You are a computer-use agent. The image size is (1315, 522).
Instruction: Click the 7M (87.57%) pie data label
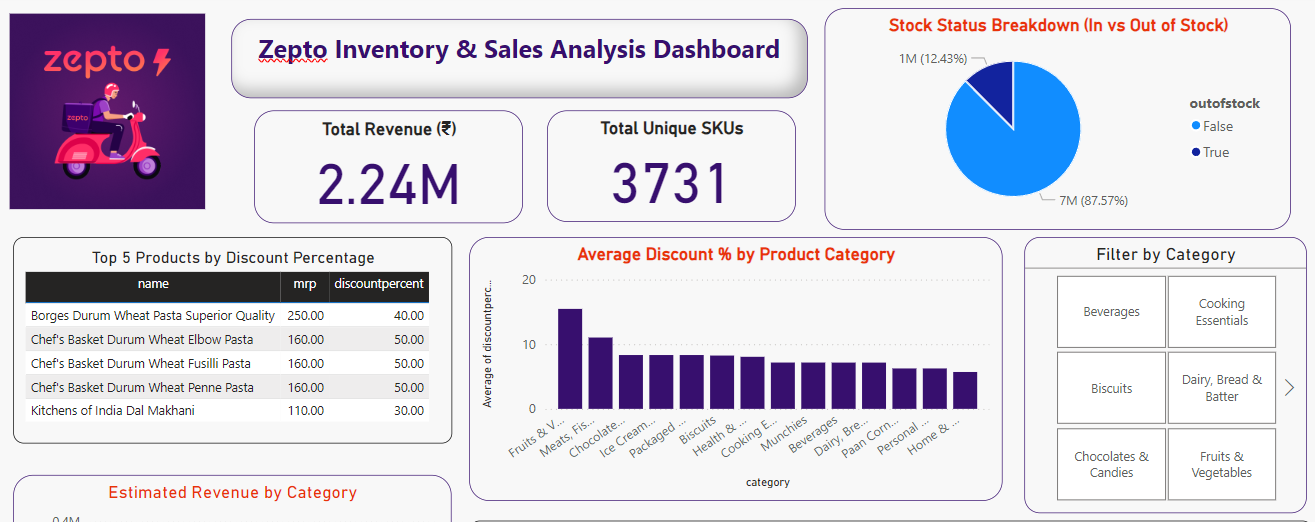coord(1093,200)
